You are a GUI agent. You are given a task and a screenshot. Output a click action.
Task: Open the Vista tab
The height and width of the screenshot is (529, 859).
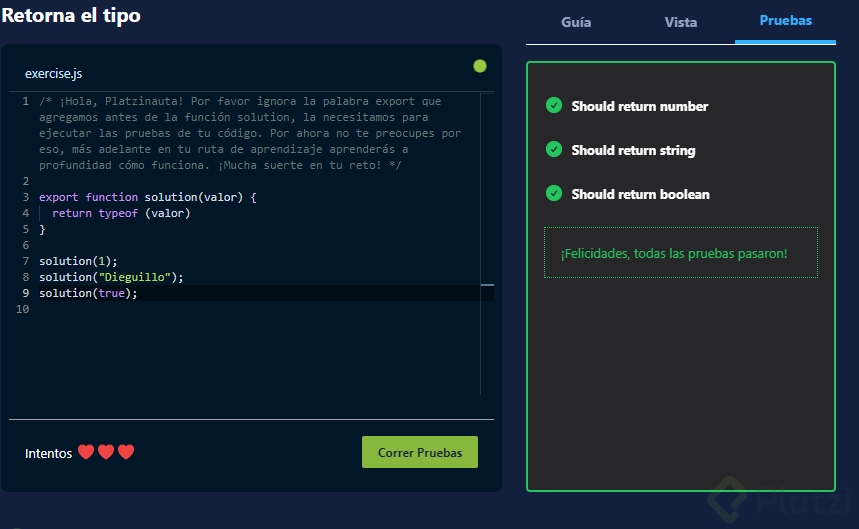tap(680, 22)
